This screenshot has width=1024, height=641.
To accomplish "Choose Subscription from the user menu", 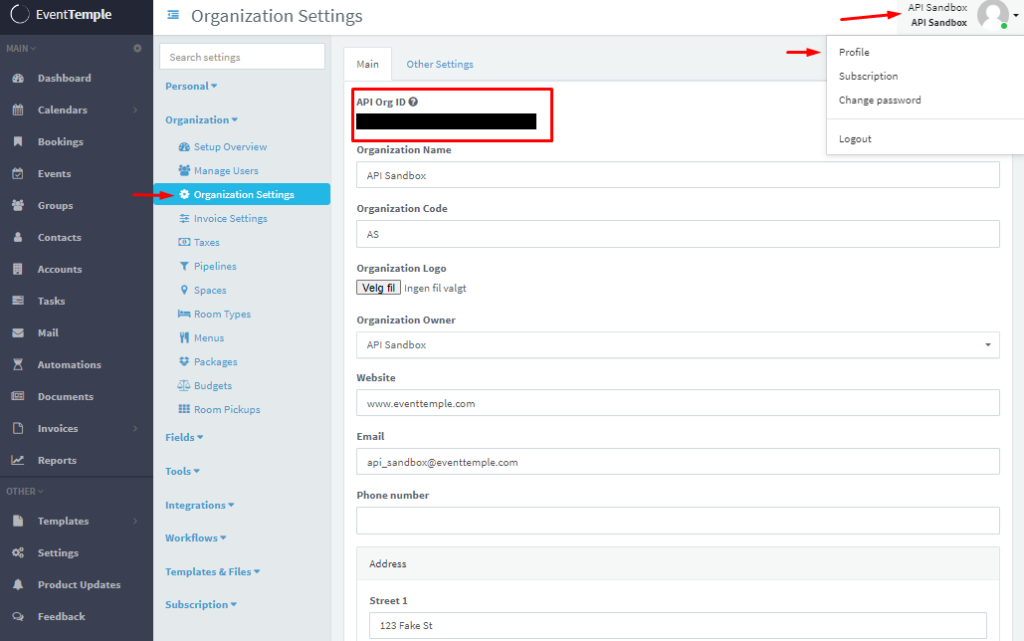I will 868,76.
